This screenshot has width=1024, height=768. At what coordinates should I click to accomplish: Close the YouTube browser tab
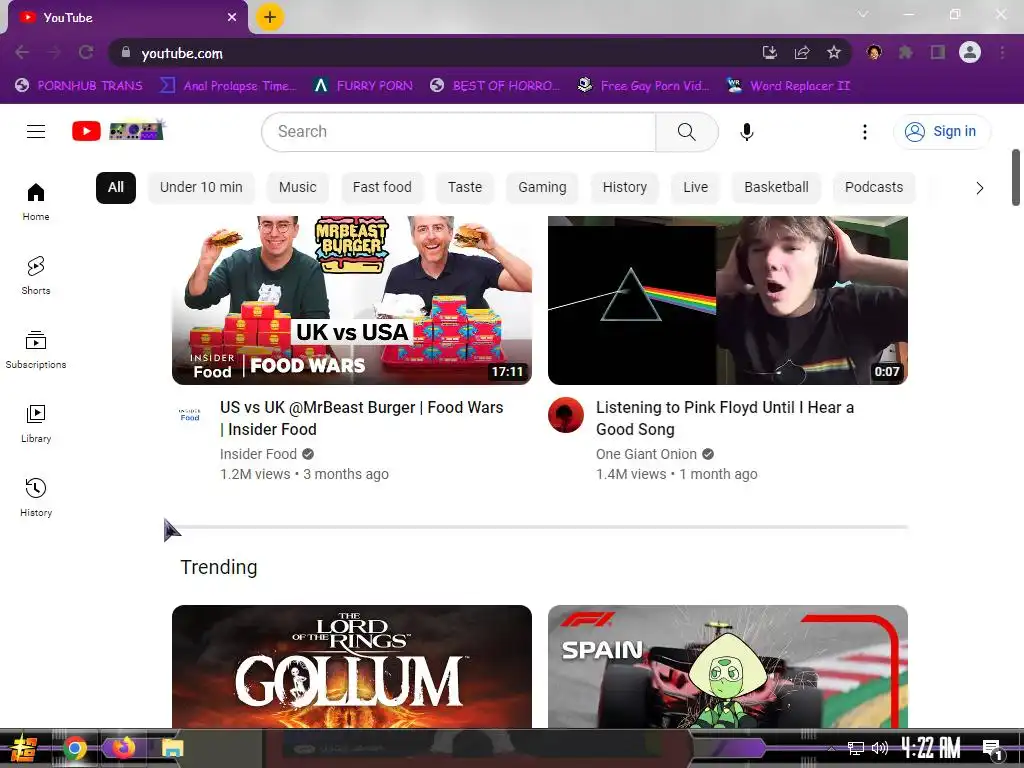pos(232,18)
